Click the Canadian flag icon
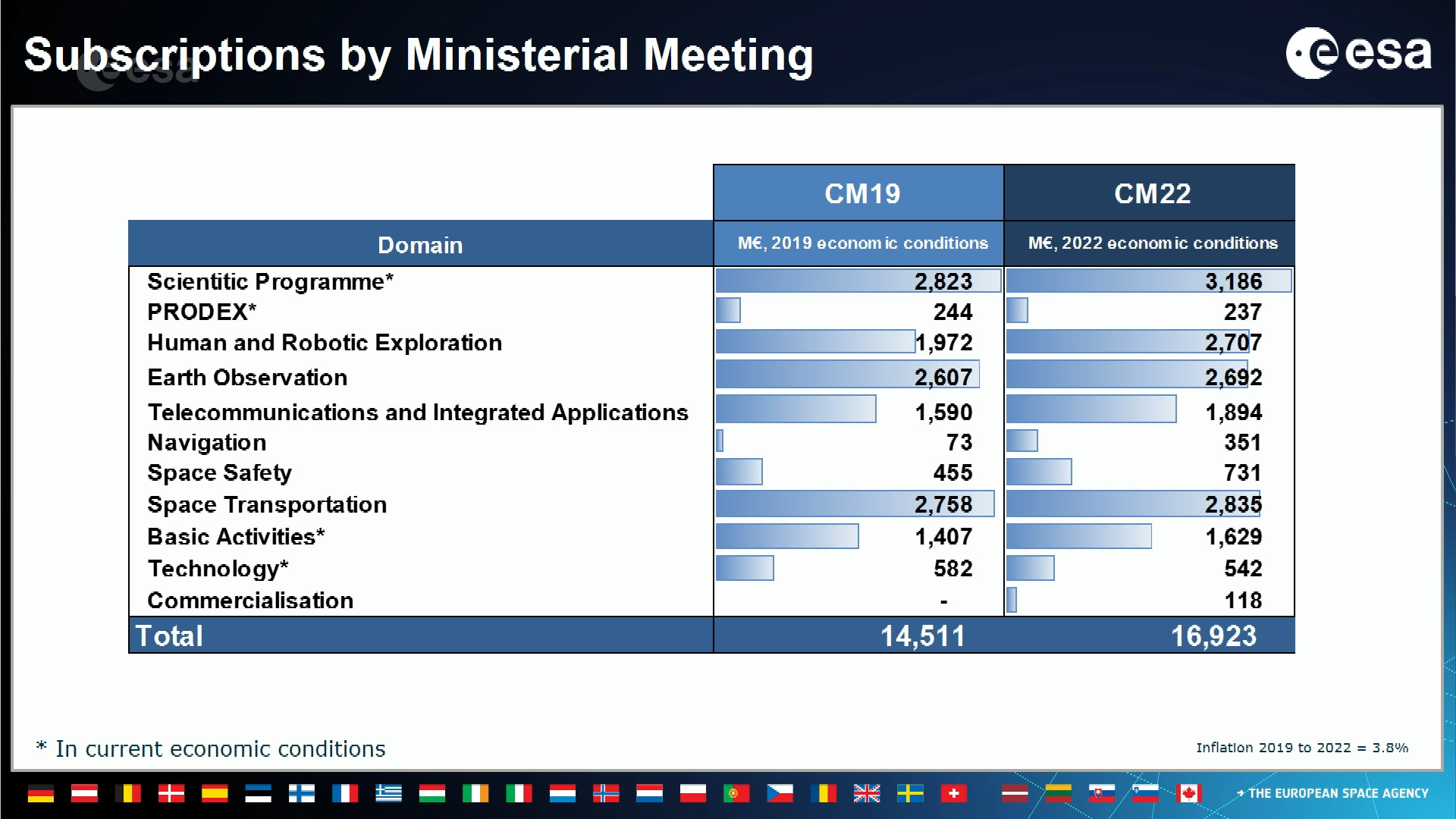Viewport: 1456px width, 819px height. coord(1188,793)
